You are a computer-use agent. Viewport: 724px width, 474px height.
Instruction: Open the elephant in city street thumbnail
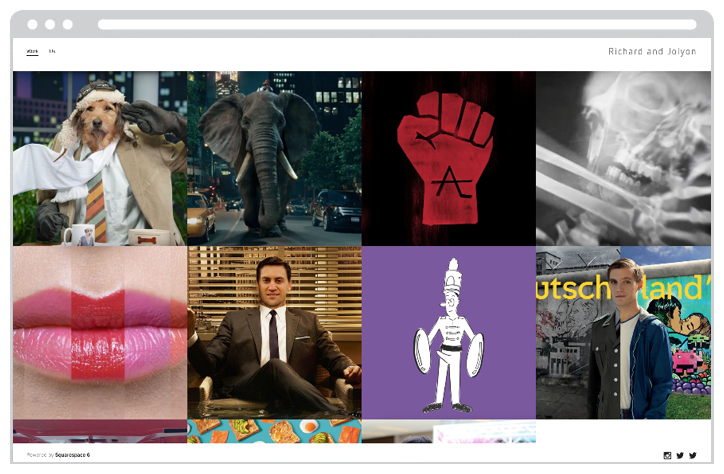[274, 158]
